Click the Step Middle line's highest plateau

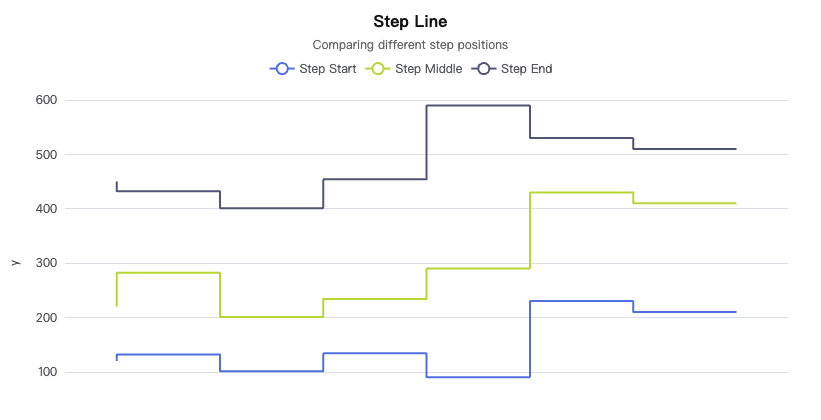click(581, 192)
